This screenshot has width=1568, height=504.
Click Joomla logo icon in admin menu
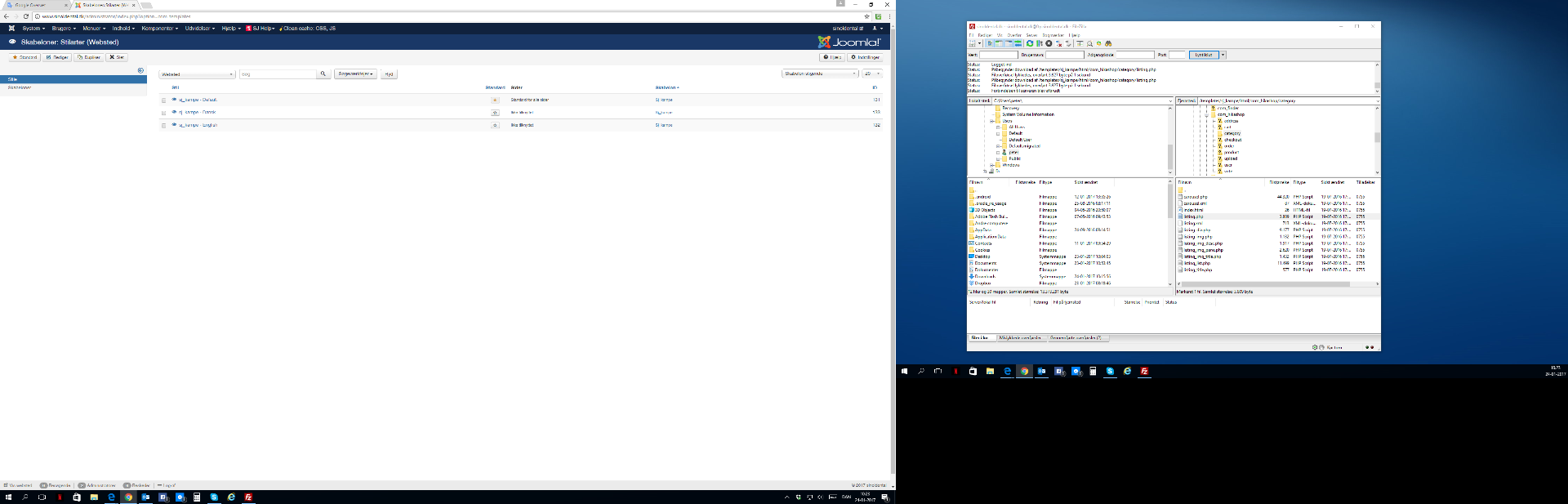11,28
